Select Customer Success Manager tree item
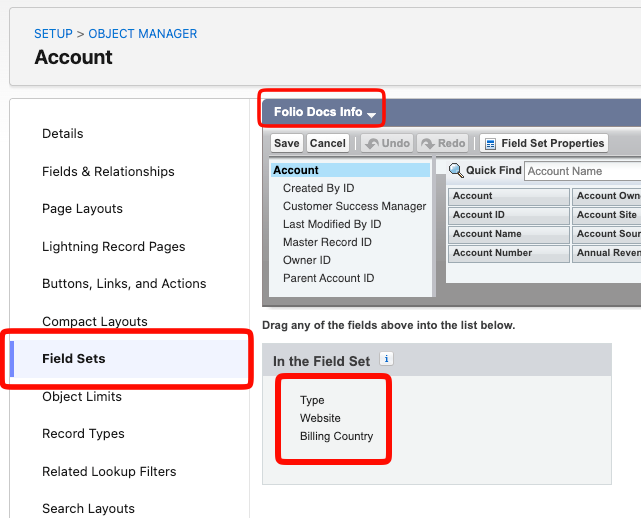641x518 pixels. [354, 206]
